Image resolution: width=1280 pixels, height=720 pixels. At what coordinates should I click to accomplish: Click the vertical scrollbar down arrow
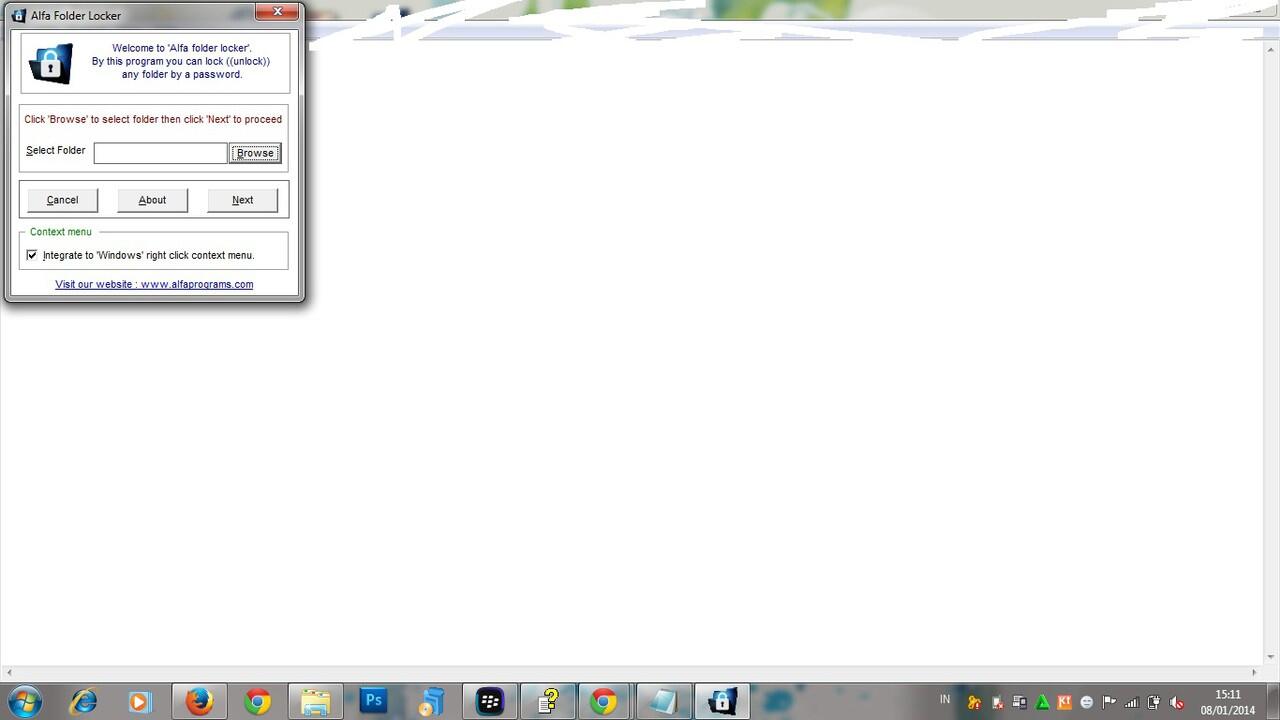[x=1271, y=657]
